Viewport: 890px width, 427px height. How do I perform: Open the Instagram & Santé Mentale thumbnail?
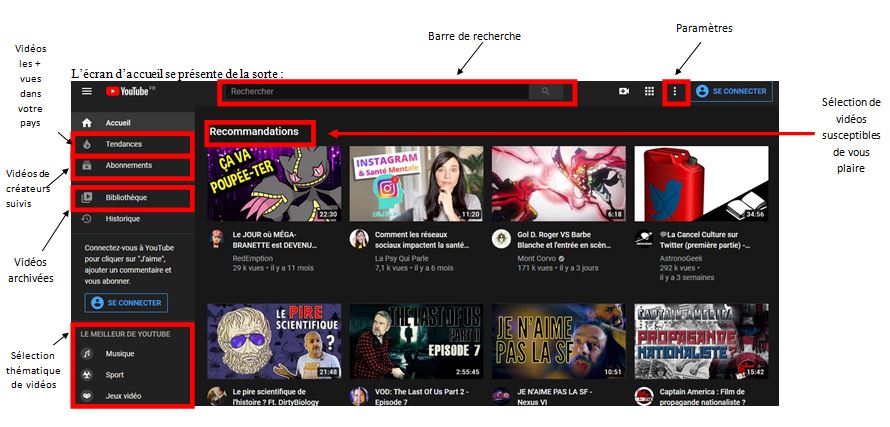click(x=417, y=183)
